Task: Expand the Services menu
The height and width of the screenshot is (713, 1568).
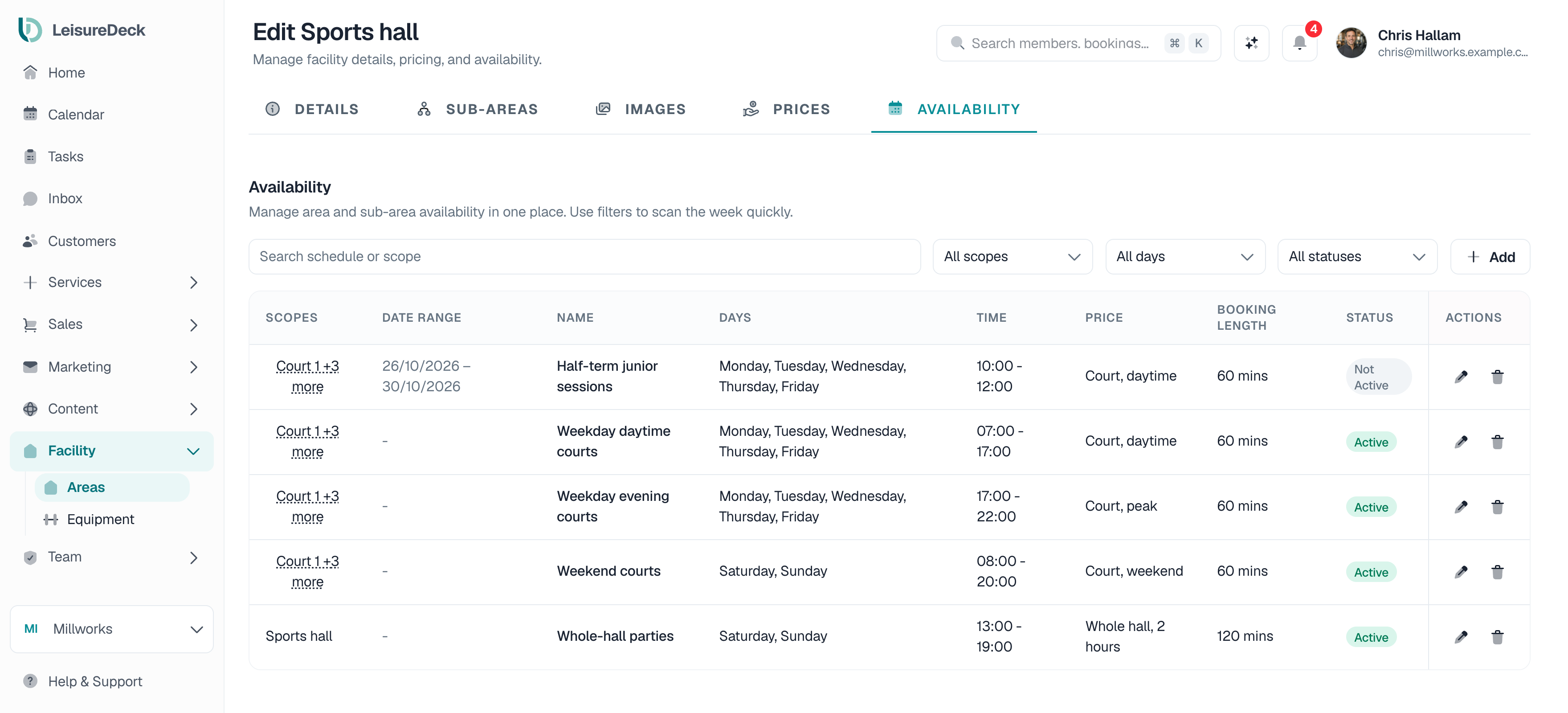Action: (111, 283)
